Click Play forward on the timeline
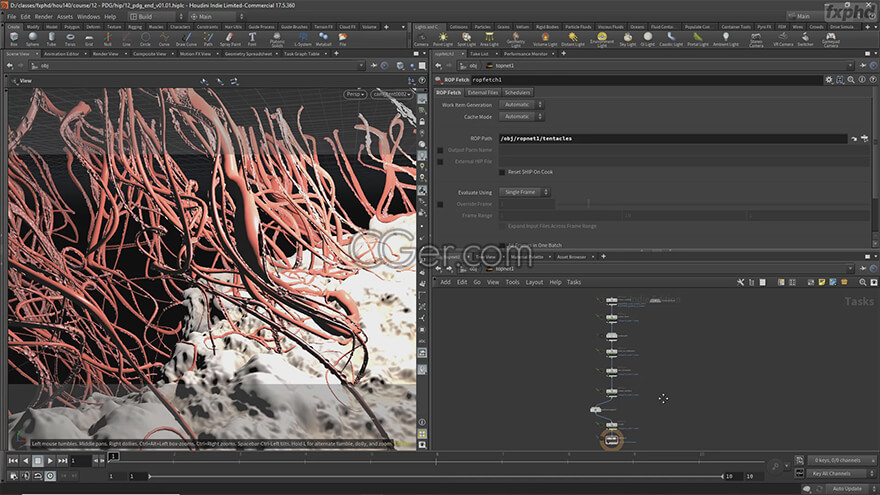880x495 pixels. pos(50,461)
